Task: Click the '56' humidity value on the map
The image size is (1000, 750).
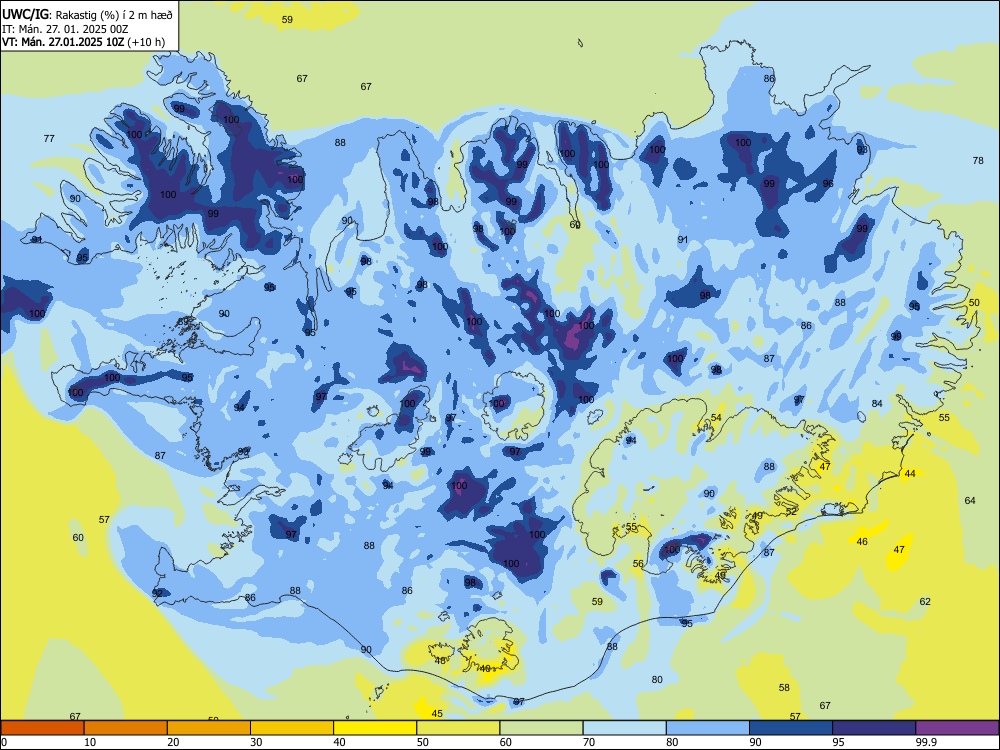Action: click(x=638, y=564)
